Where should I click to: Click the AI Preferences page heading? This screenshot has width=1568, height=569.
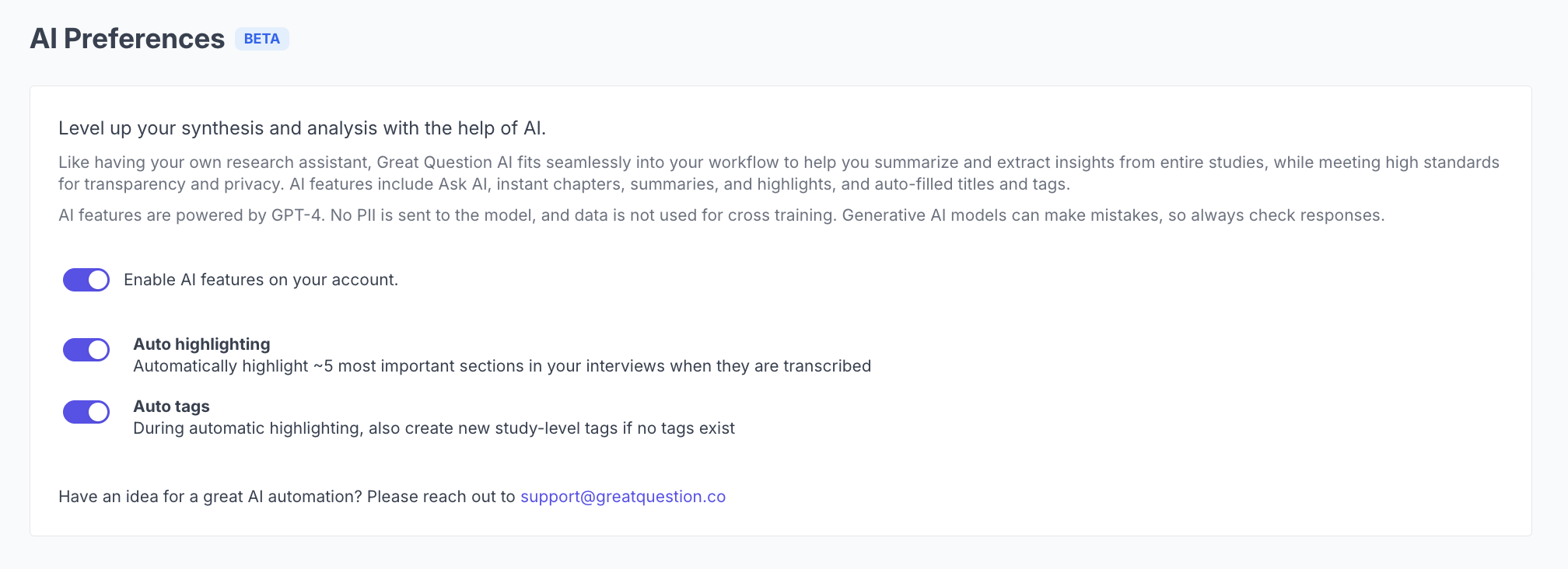click(128, 39)
